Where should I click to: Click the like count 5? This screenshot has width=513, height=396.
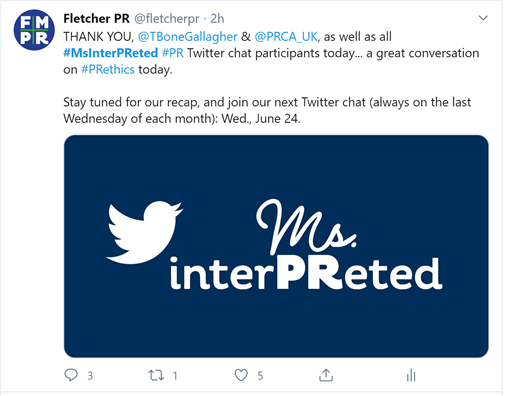(x=260, y=376)
